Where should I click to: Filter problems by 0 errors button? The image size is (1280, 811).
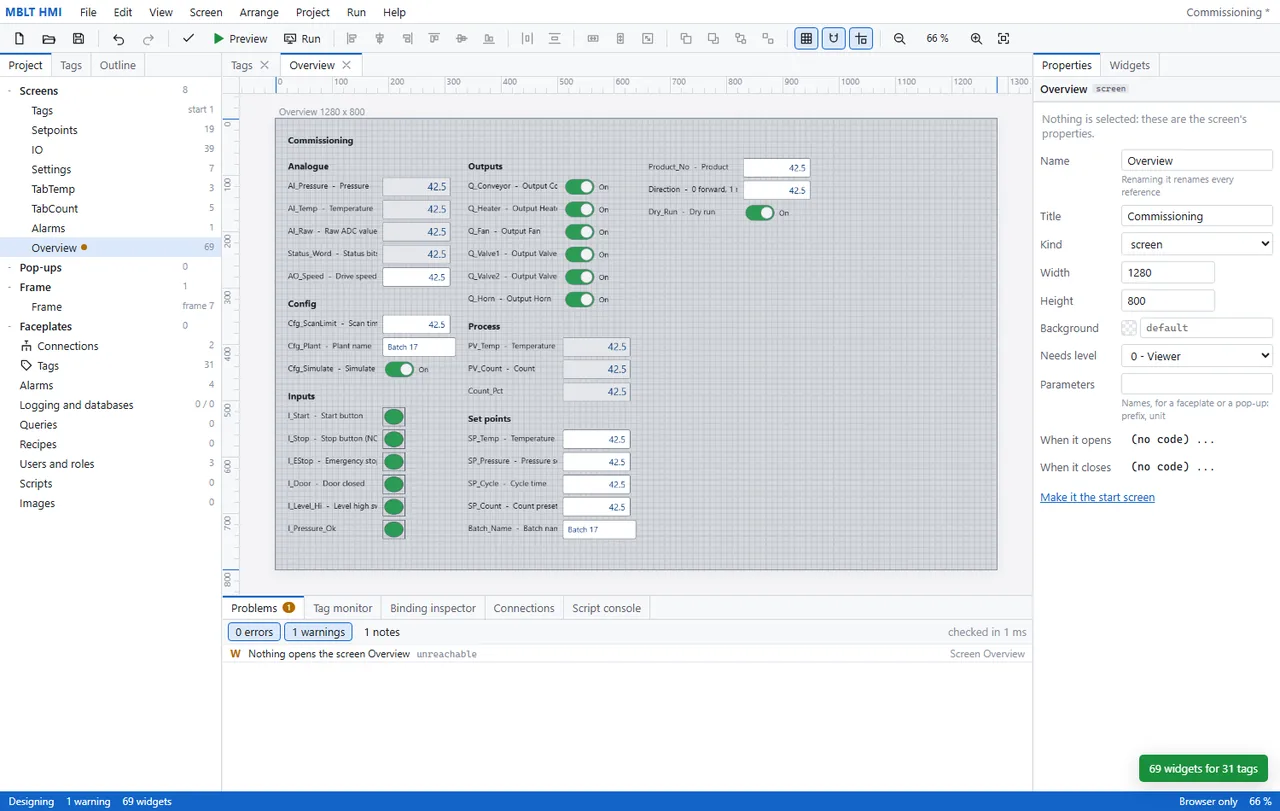pyautogui.click(x=254, y=632)
